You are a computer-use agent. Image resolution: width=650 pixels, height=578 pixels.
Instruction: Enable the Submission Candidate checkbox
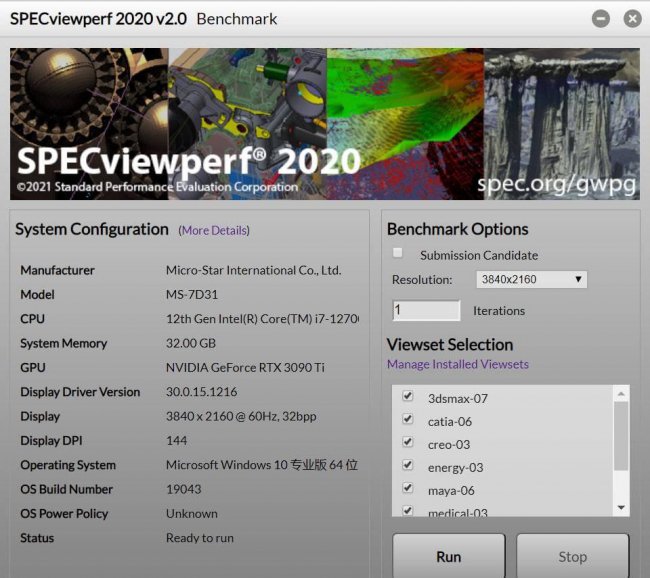pyautogui.click(x=398, y=253)
